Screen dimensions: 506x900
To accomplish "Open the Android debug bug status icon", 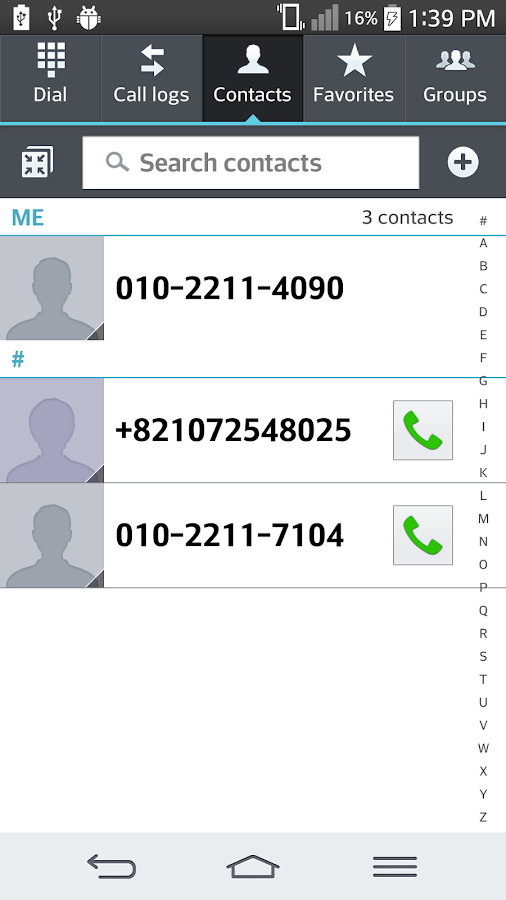I will point(89,17).
